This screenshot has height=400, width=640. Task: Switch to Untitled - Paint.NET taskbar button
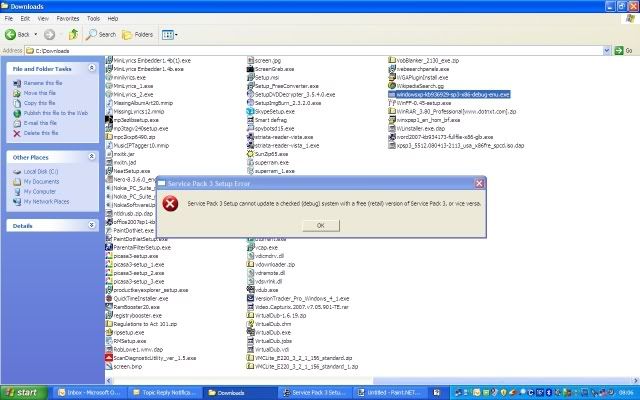pos(390,393)
